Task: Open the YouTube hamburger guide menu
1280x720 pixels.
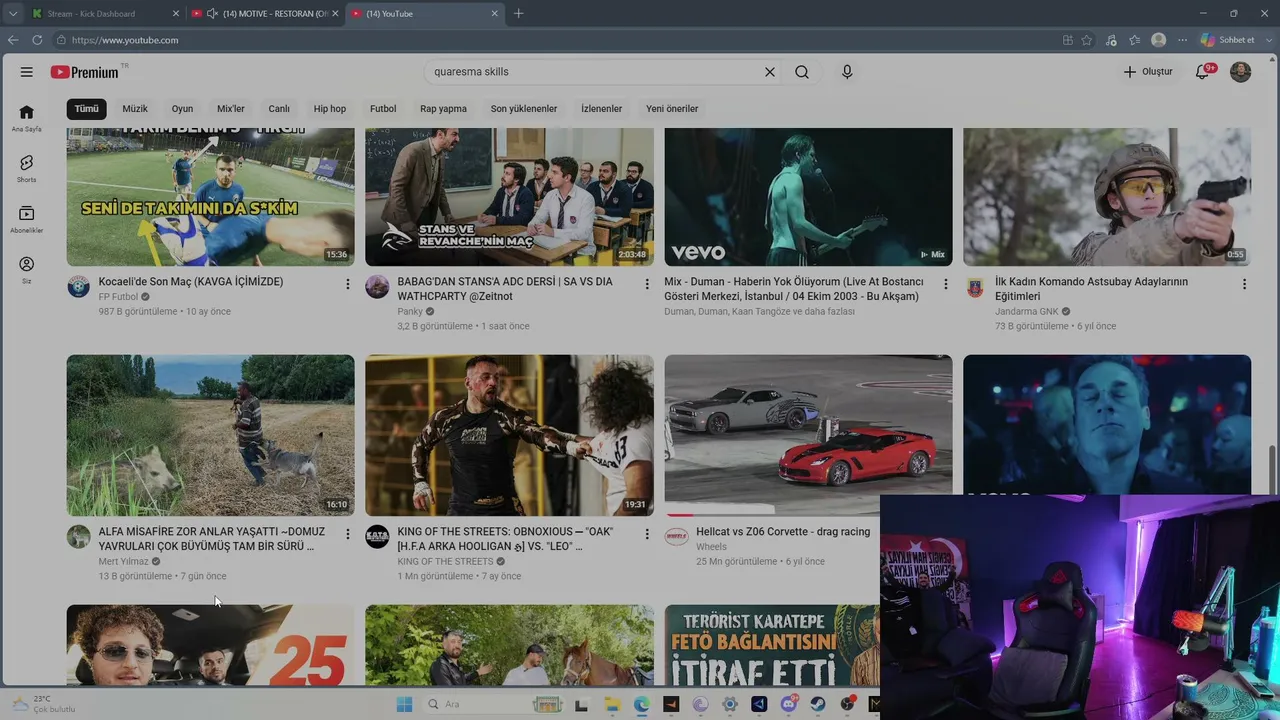Action: (27, 72)
